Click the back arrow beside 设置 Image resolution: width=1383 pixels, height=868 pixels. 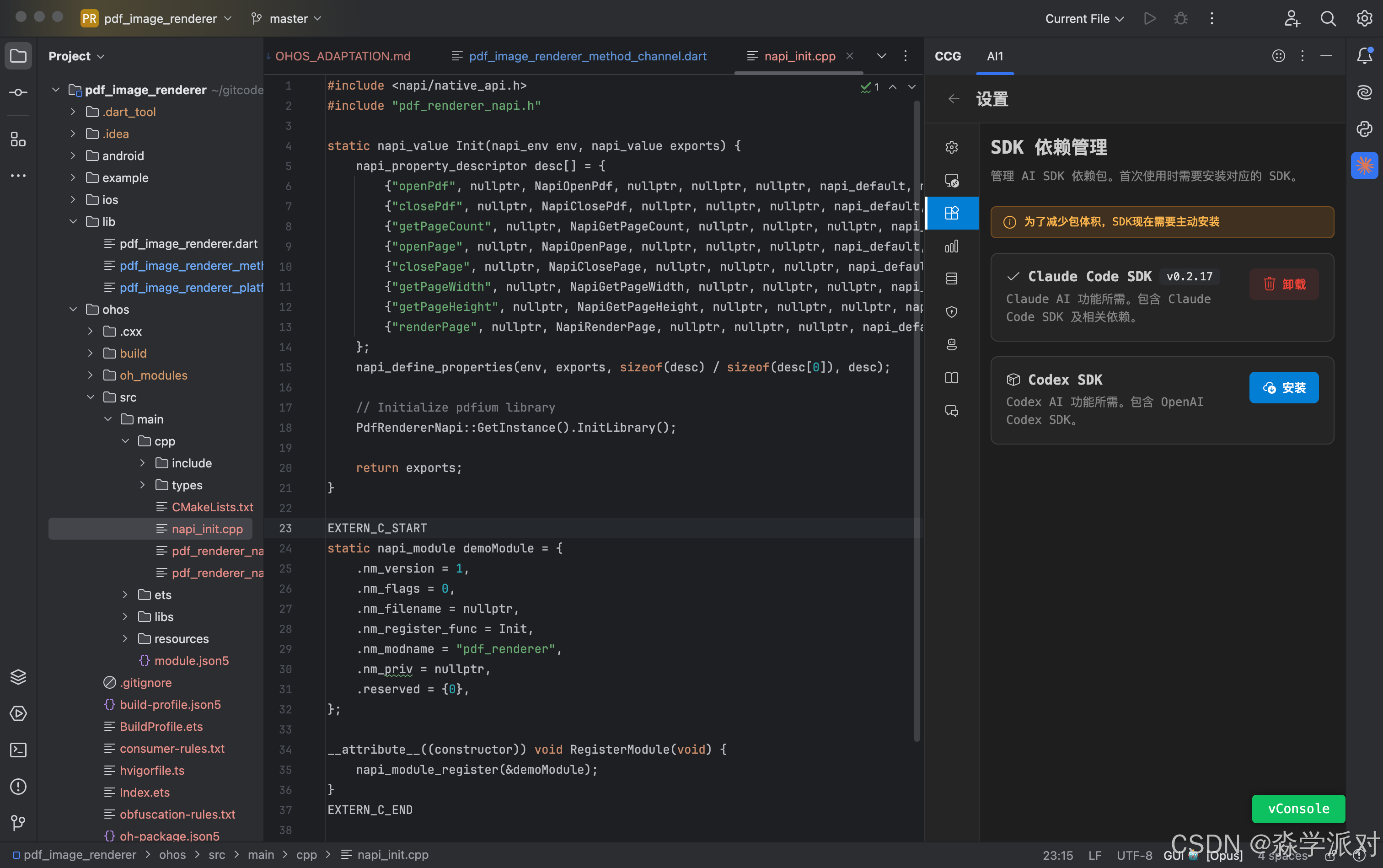point(954,99)
